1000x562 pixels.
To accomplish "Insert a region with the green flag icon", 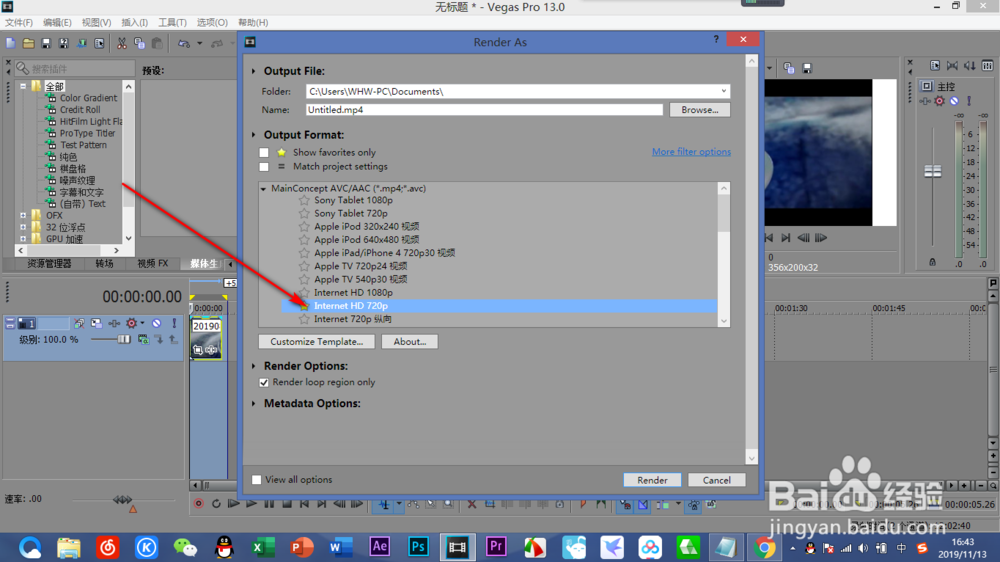I will 601,504.
